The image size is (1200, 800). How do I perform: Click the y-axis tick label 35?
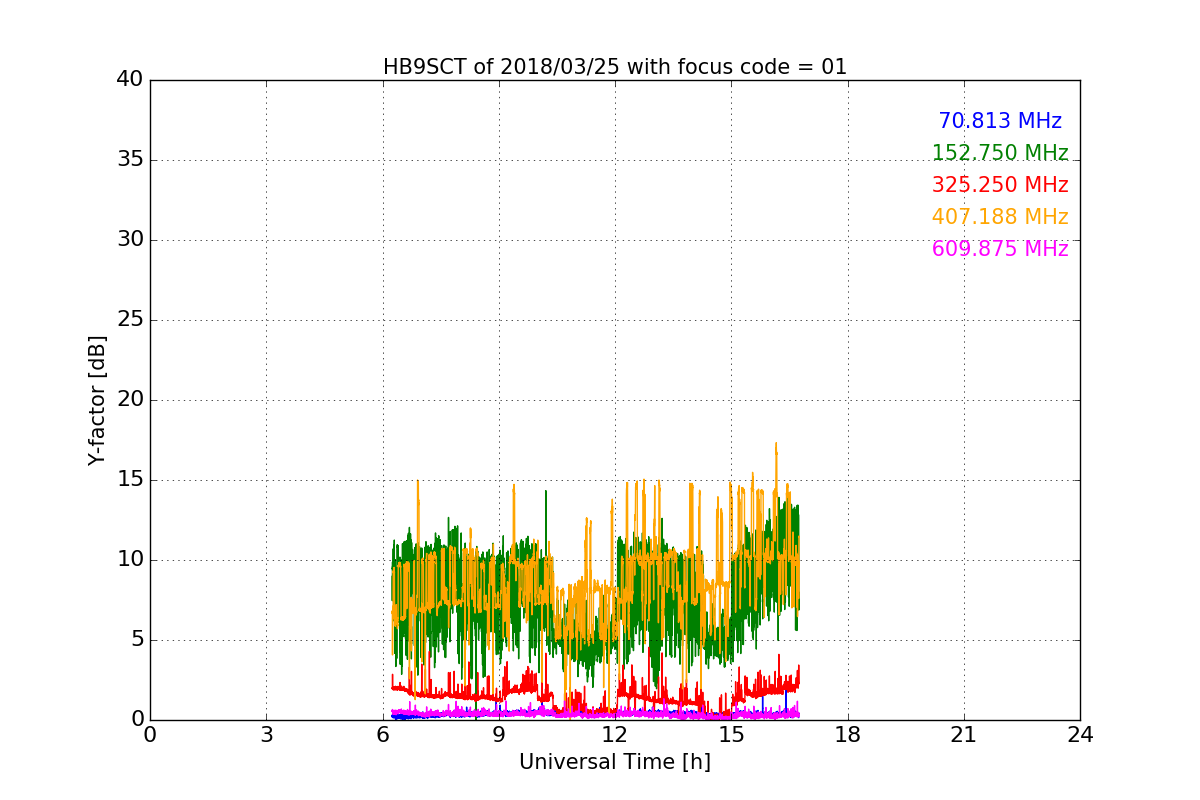130,160
